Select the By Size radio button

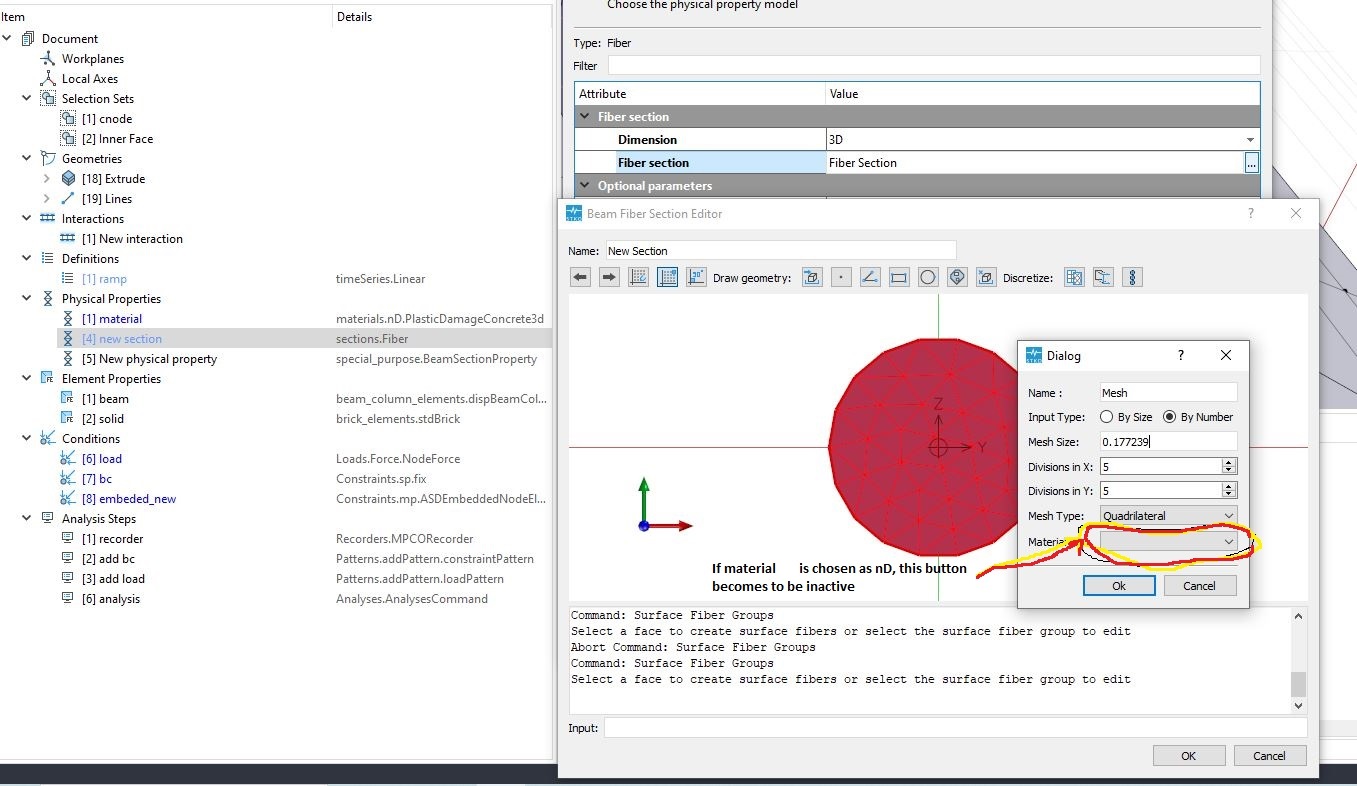(1106, 417)
